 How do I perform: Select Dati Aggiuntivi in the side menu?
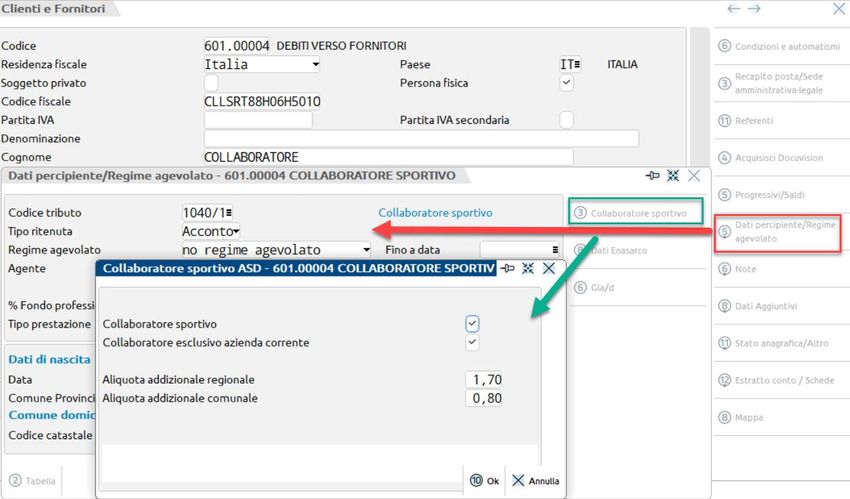pyautogui.click(x=766, y=306)
